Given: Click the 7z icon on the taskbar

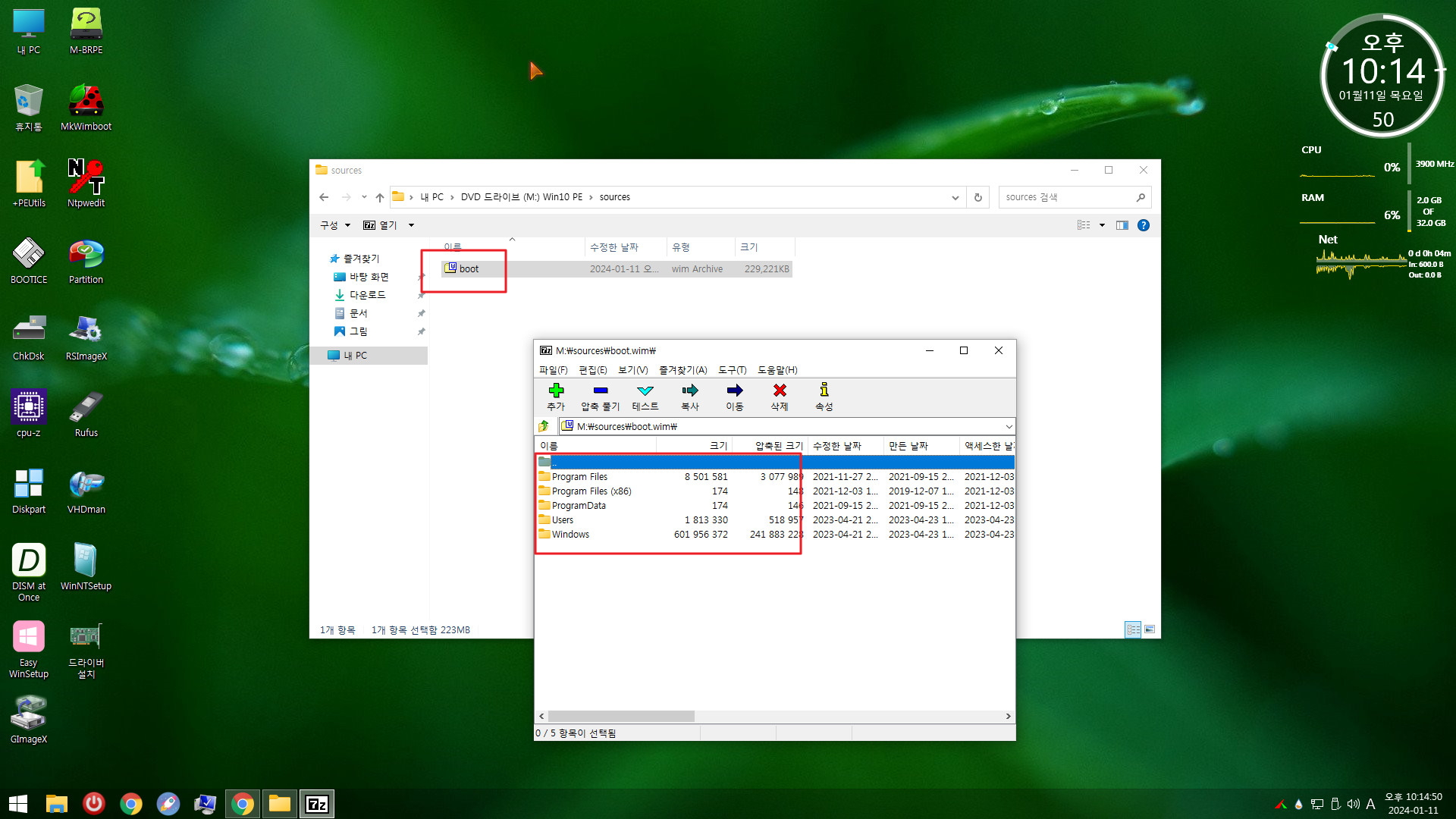Looking at the screenshot, I should (317, 804).
